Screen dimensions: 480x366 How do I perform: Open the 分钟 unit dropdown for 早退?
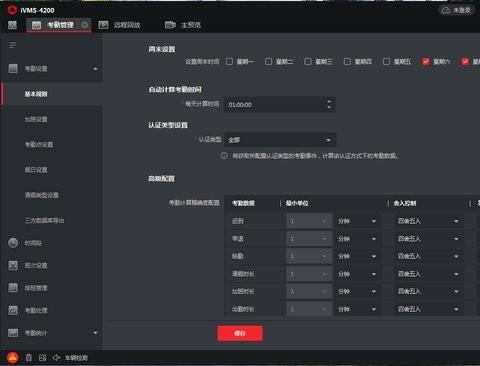point(357,239)
